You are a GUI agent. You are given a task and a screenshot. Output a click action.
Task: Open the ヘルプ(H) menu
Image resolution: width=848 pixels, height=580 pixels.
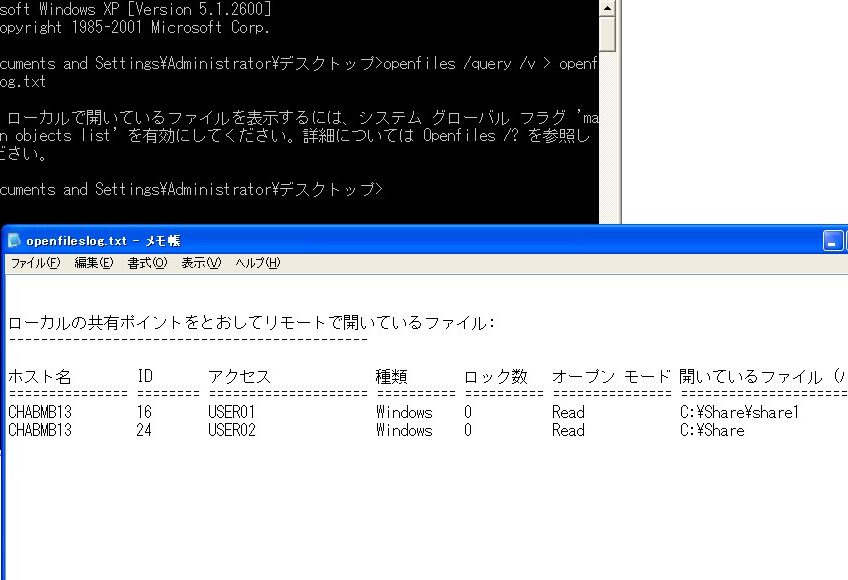257,263
